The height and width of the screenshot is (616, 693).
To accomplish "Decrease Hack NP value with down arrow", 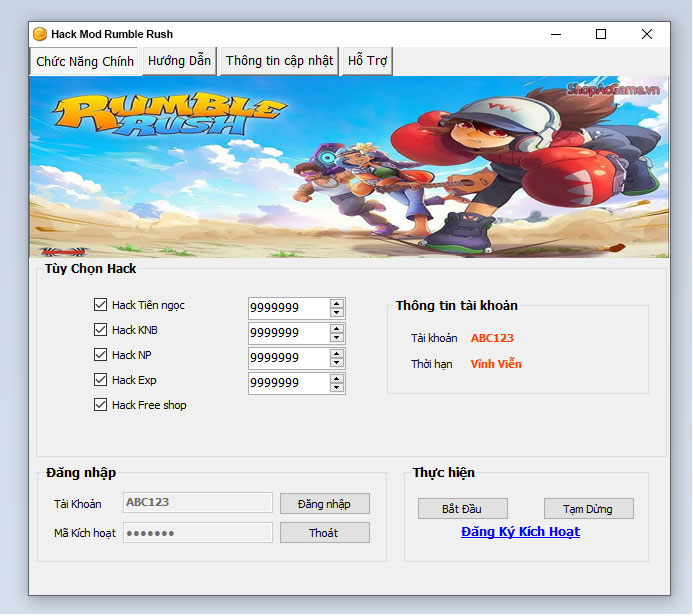I will click(x=337, y=362).
